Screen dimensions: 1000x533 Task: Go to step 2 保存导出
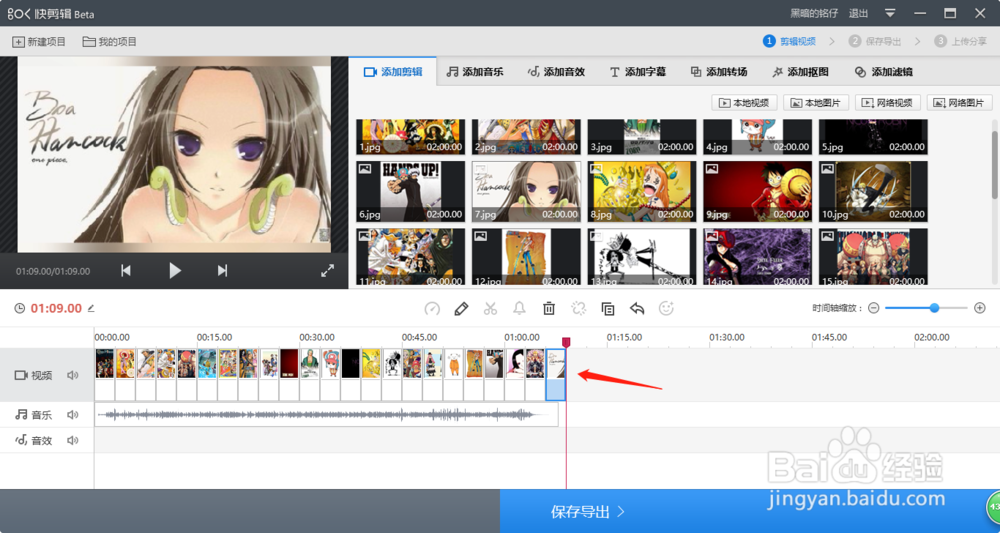(x=875, y=41)
